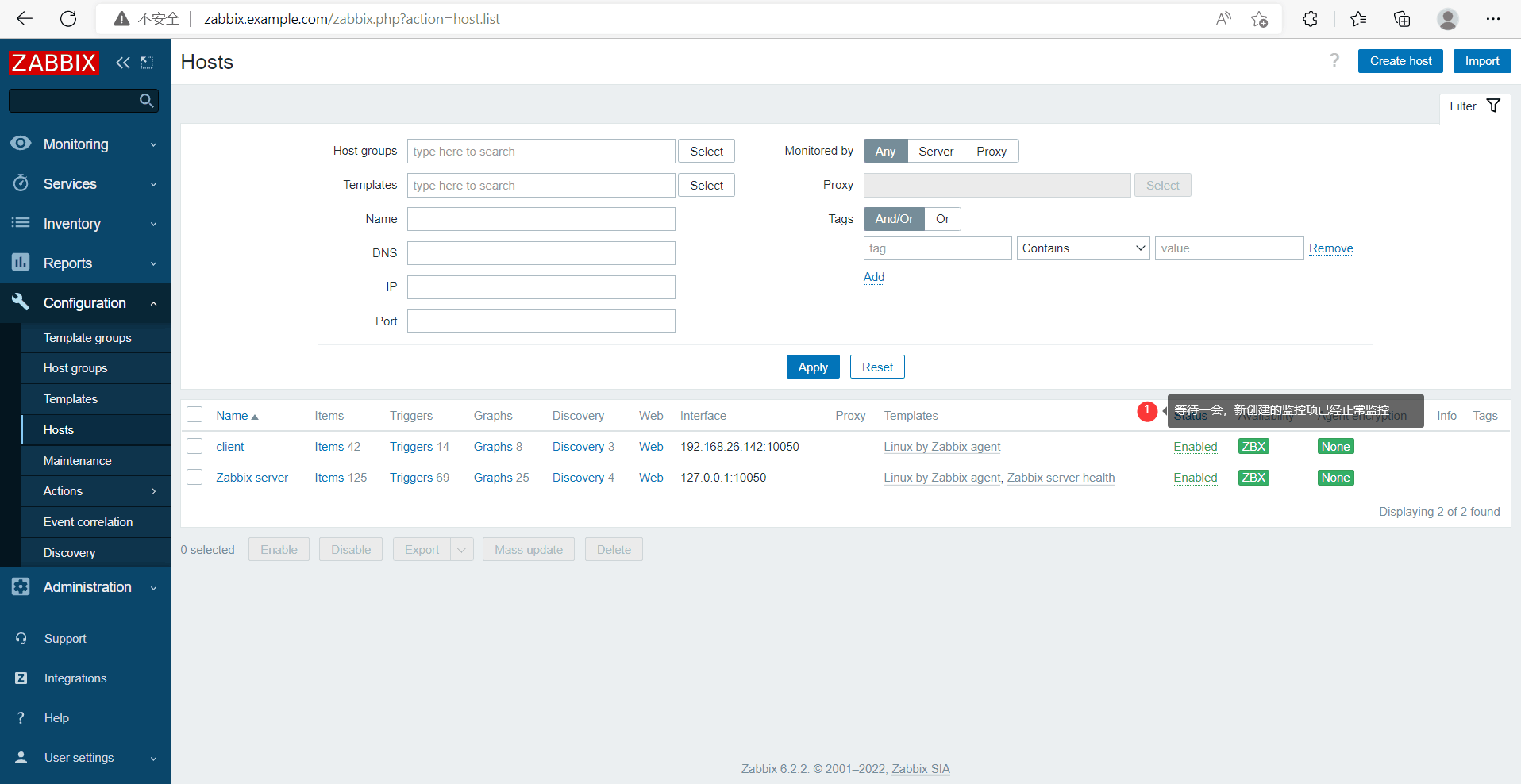Set Monitored by to Proxy

(x=992, y=151)
